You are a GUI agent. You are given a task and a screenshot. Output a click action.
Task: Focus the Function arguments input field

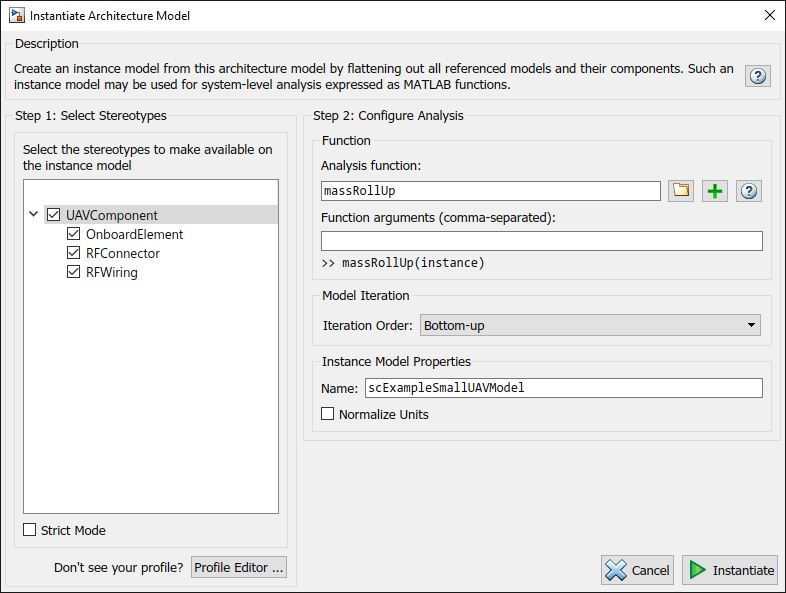(541, 241)
